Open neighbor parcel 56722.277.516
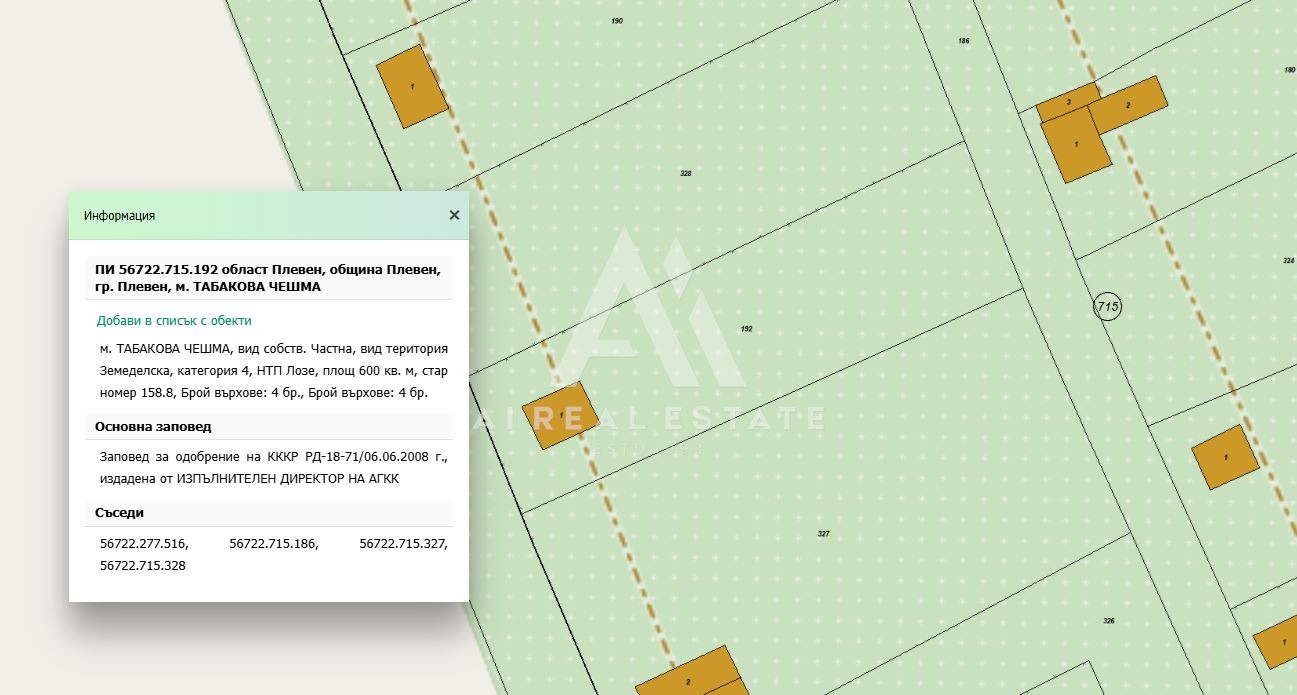 click(x=144, y=544)
